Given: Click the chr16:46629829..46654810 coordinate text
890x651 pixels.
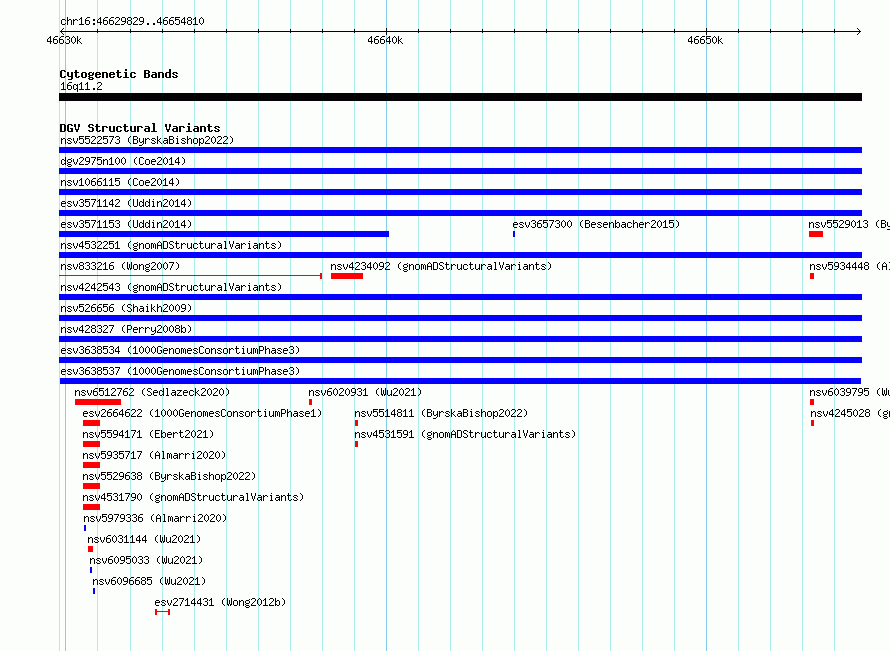Looking at the screenshot, I should point(132,21).
